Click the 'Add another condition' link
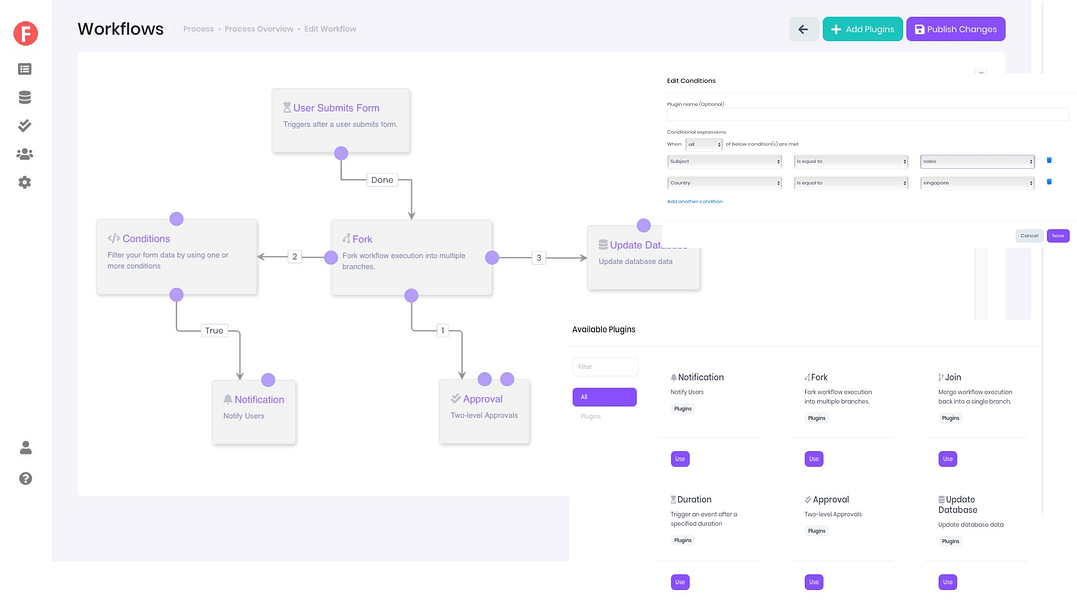1077x600 pixels. coord(694,202)
